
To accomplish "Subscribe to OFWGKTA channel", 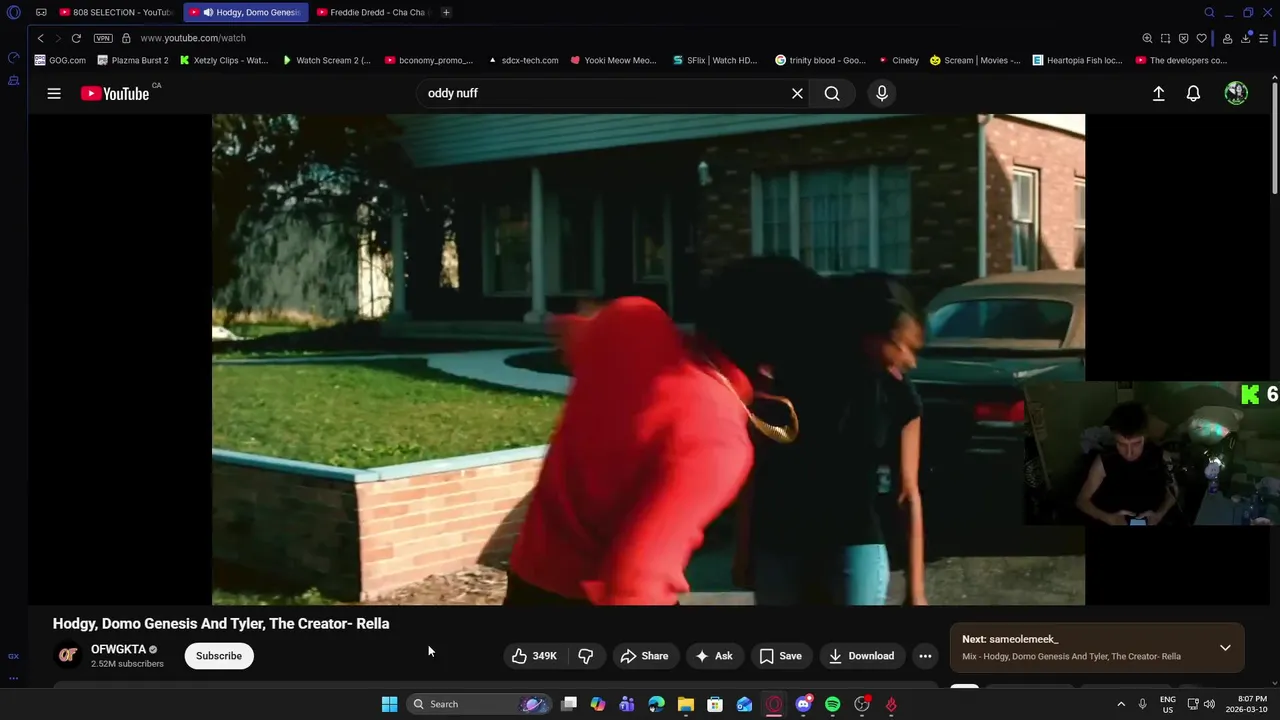I will point(219,656).
